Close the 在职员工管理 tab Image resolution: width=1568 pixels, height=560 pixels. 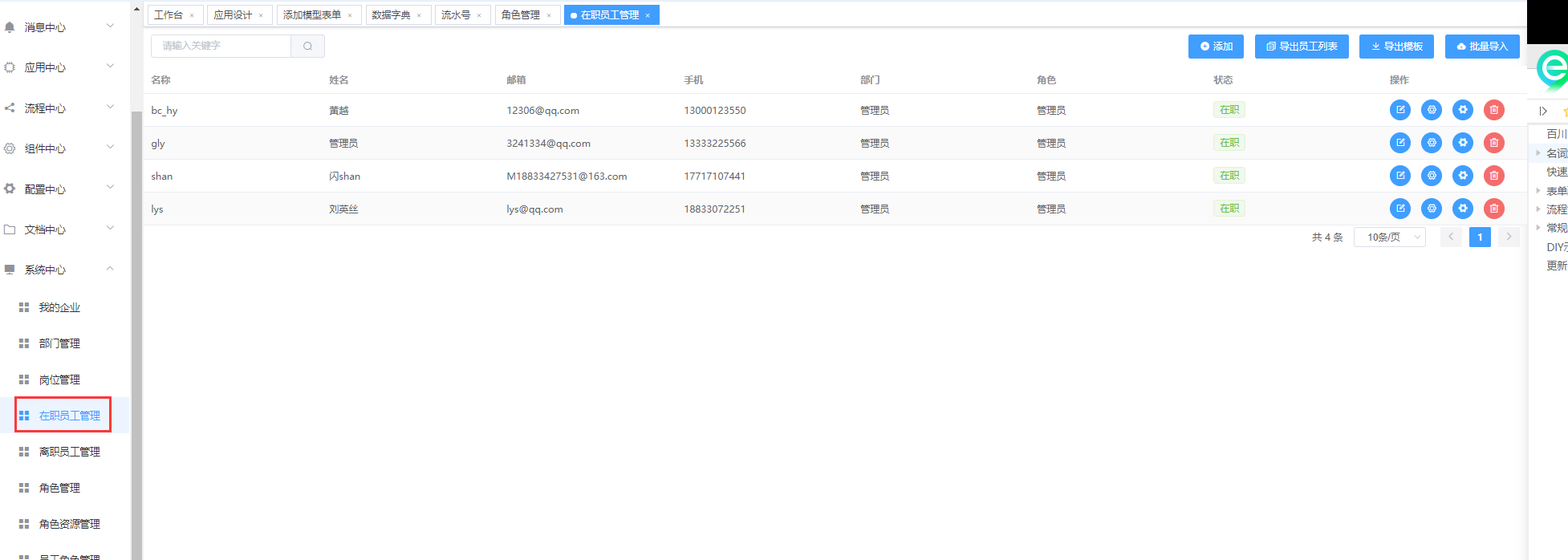(x=648, y=15)
